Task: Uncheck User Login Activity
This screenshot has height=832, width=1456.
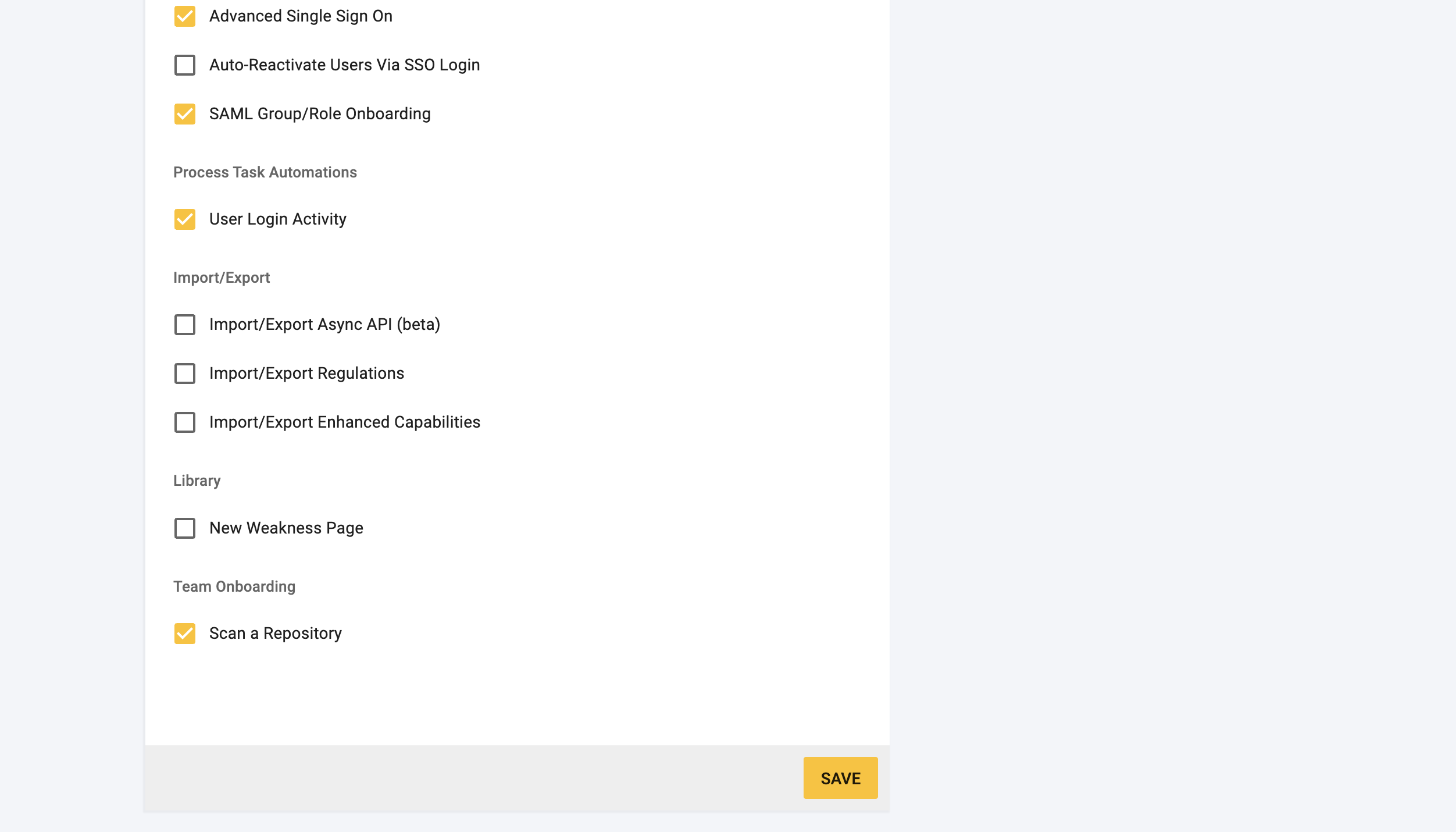Action: tap(185, 219)
